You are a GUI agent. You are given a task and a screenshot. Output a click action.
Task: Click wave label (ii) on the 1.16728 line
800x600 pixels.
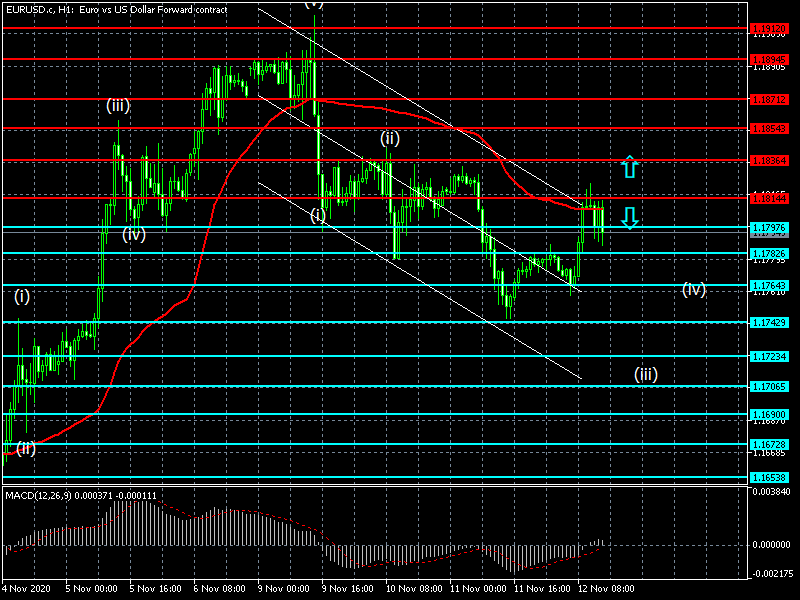tap(26, 448)
